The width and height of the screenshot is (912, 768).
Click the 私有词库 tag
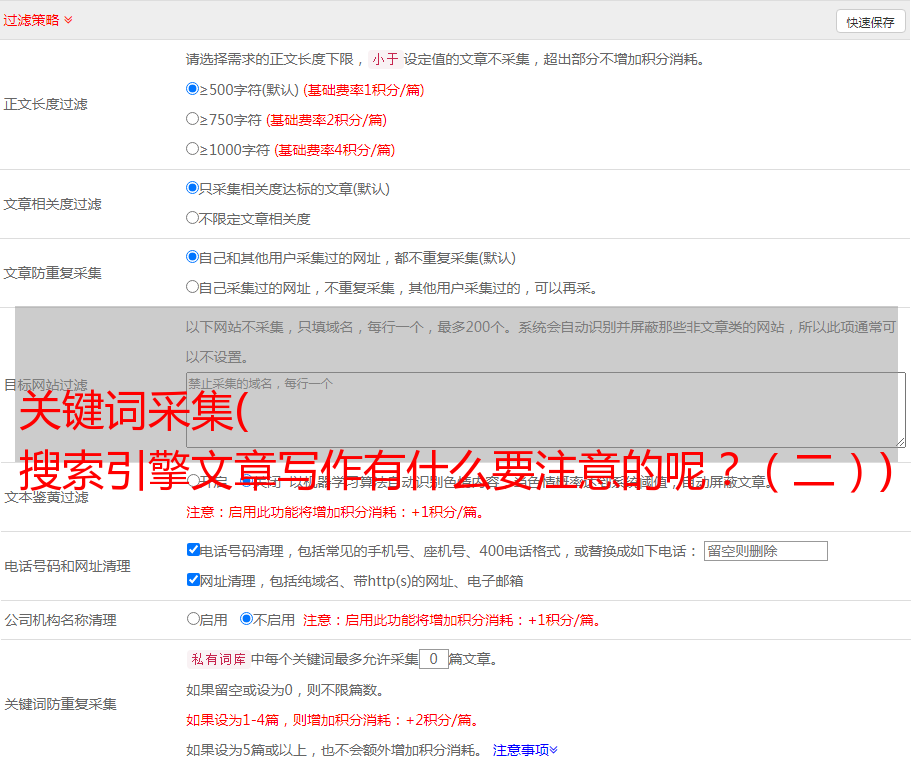coord(219,659)
